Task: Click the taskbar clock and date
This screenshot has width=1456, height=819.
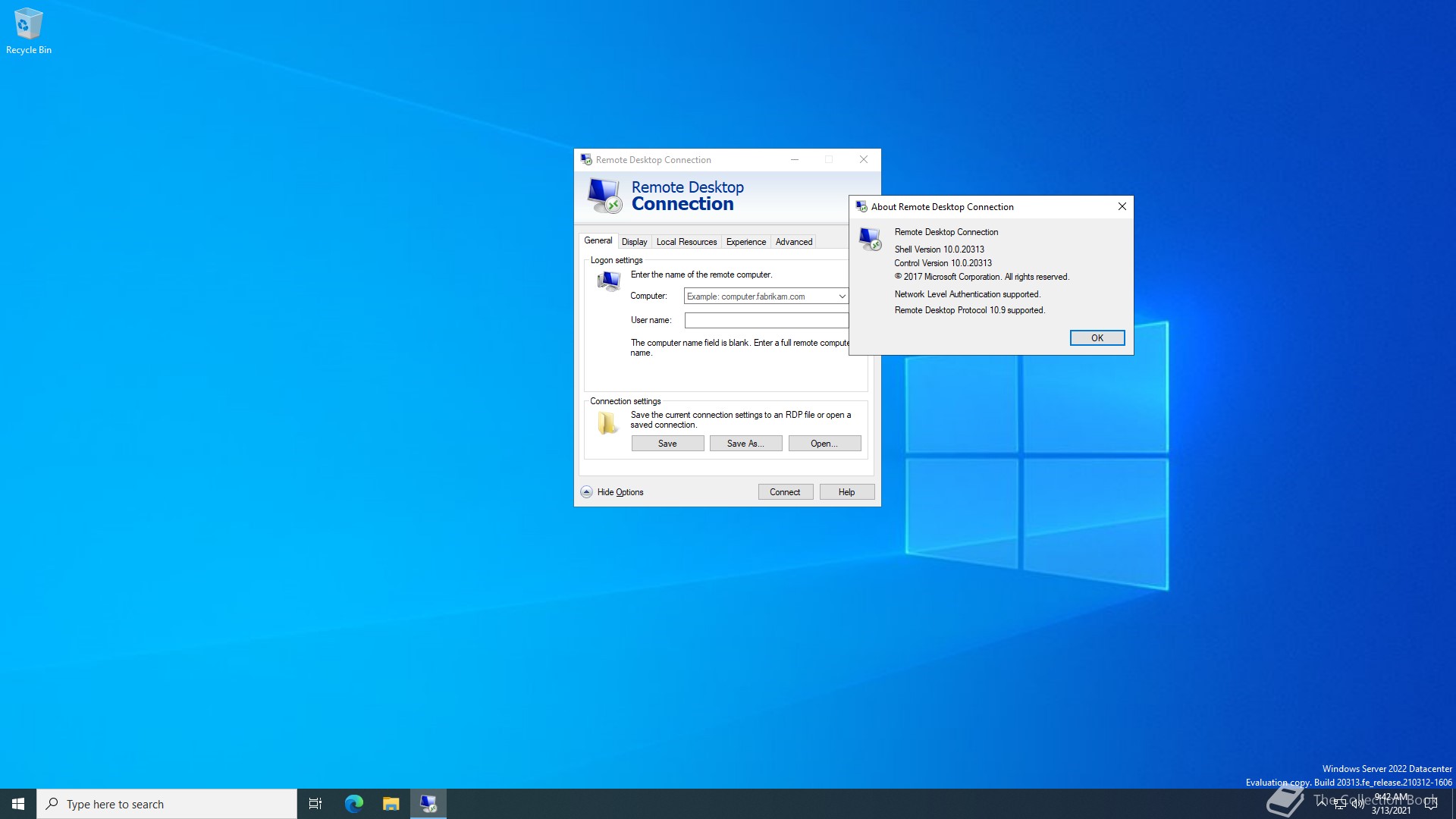Action: pos(1391,804)
